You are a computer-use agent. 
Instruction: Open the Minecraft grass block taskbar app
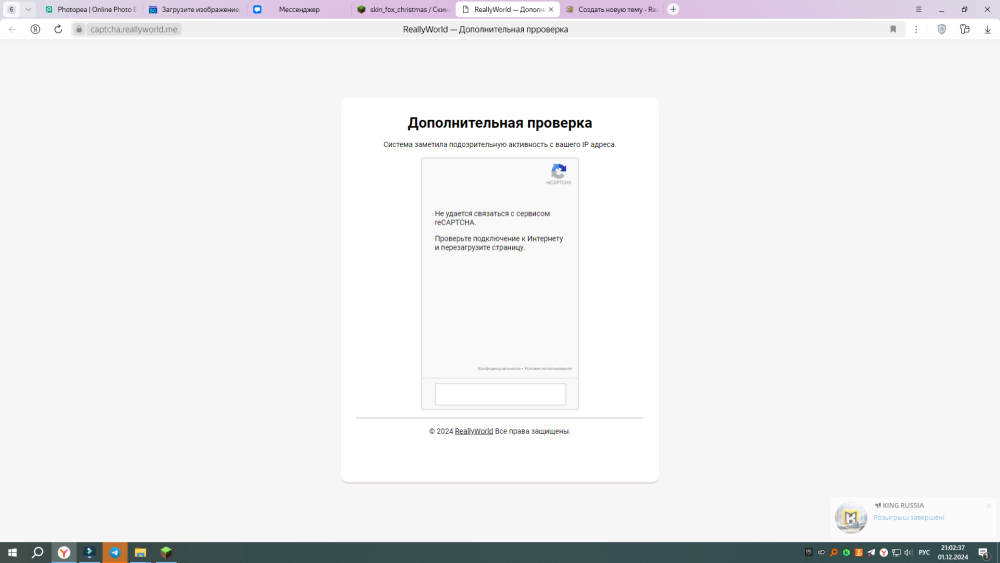point(166,552)
